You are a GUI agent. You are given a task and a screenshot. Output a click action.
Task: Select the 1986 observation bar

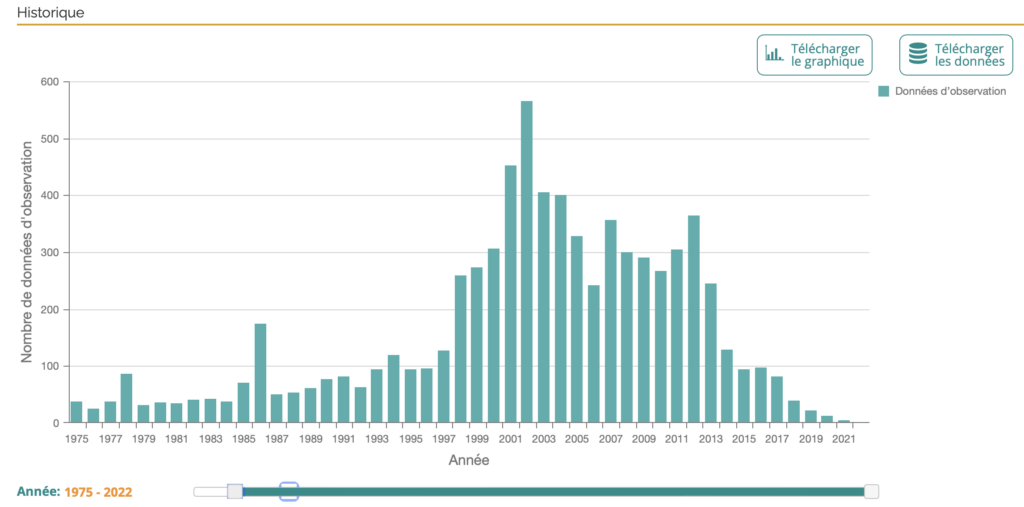point(261,373)
